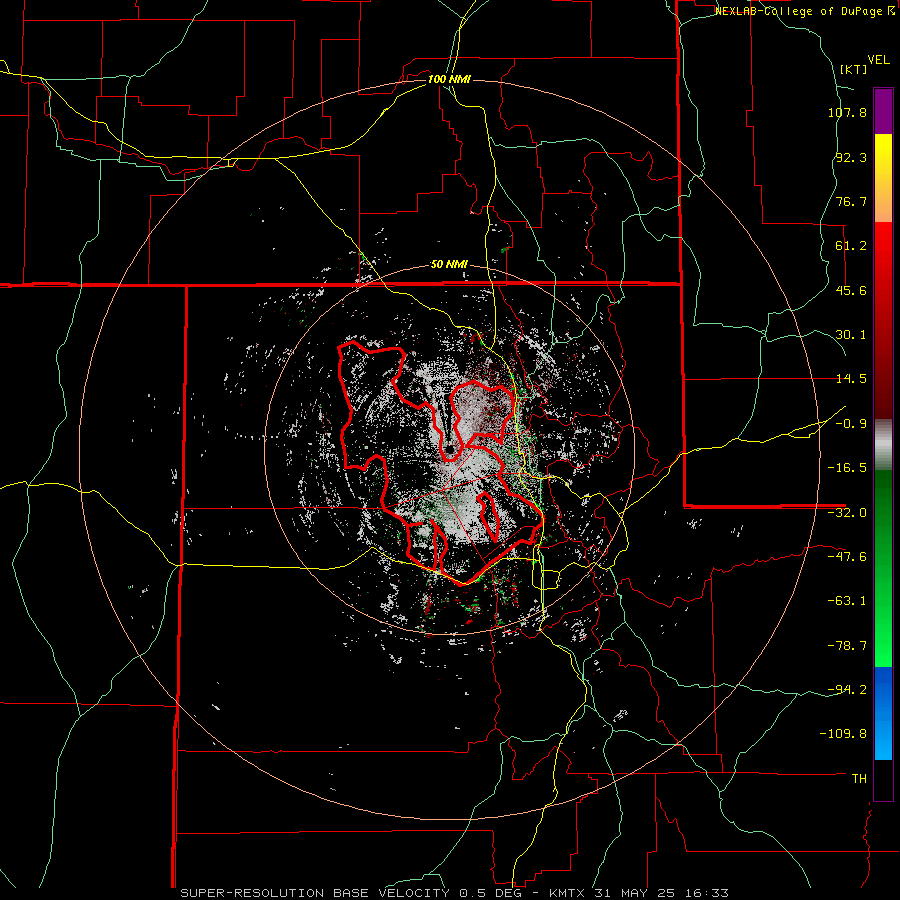Click the 76.7 velocity scale value
Screen dimensions: 900x900
tap(851, 201)
